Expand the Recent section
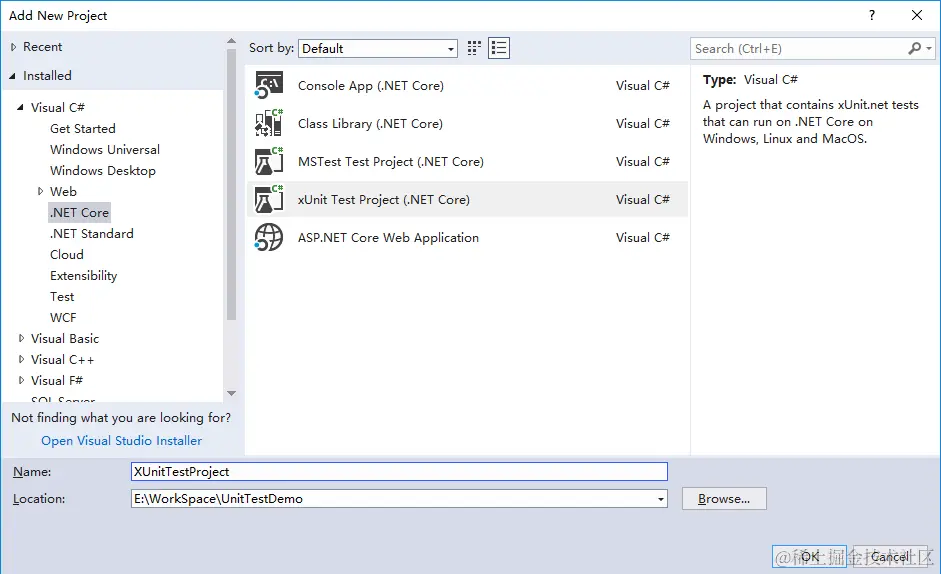The image size is (941, 574). coord(13,47)
